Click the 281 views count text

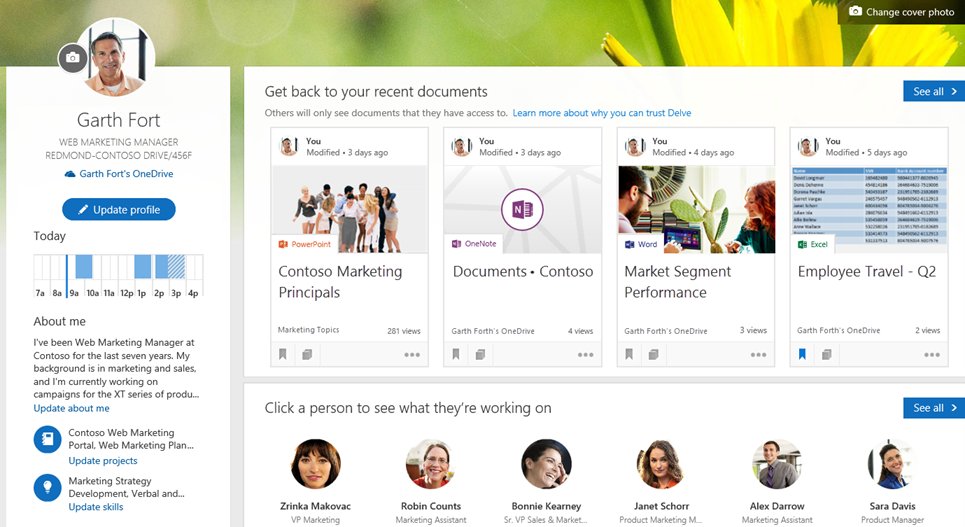click(x=404, y=331)
